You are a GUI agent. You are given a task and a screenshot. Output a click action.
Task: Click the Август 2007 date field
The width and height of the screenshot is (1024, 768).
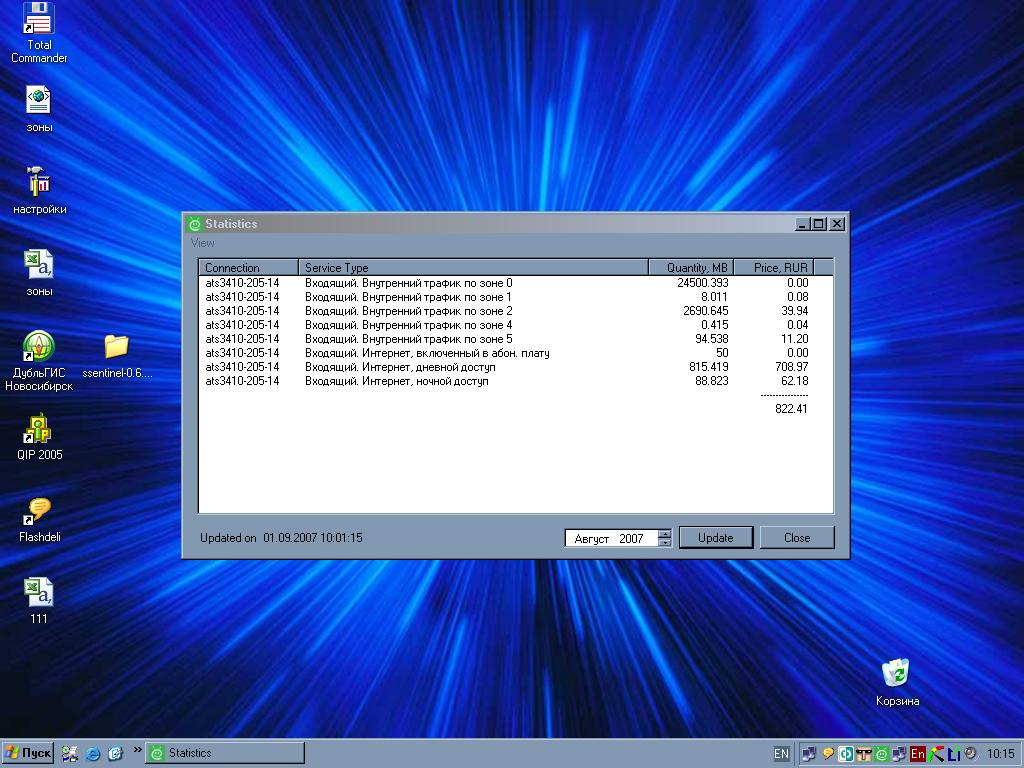(610, 538)
